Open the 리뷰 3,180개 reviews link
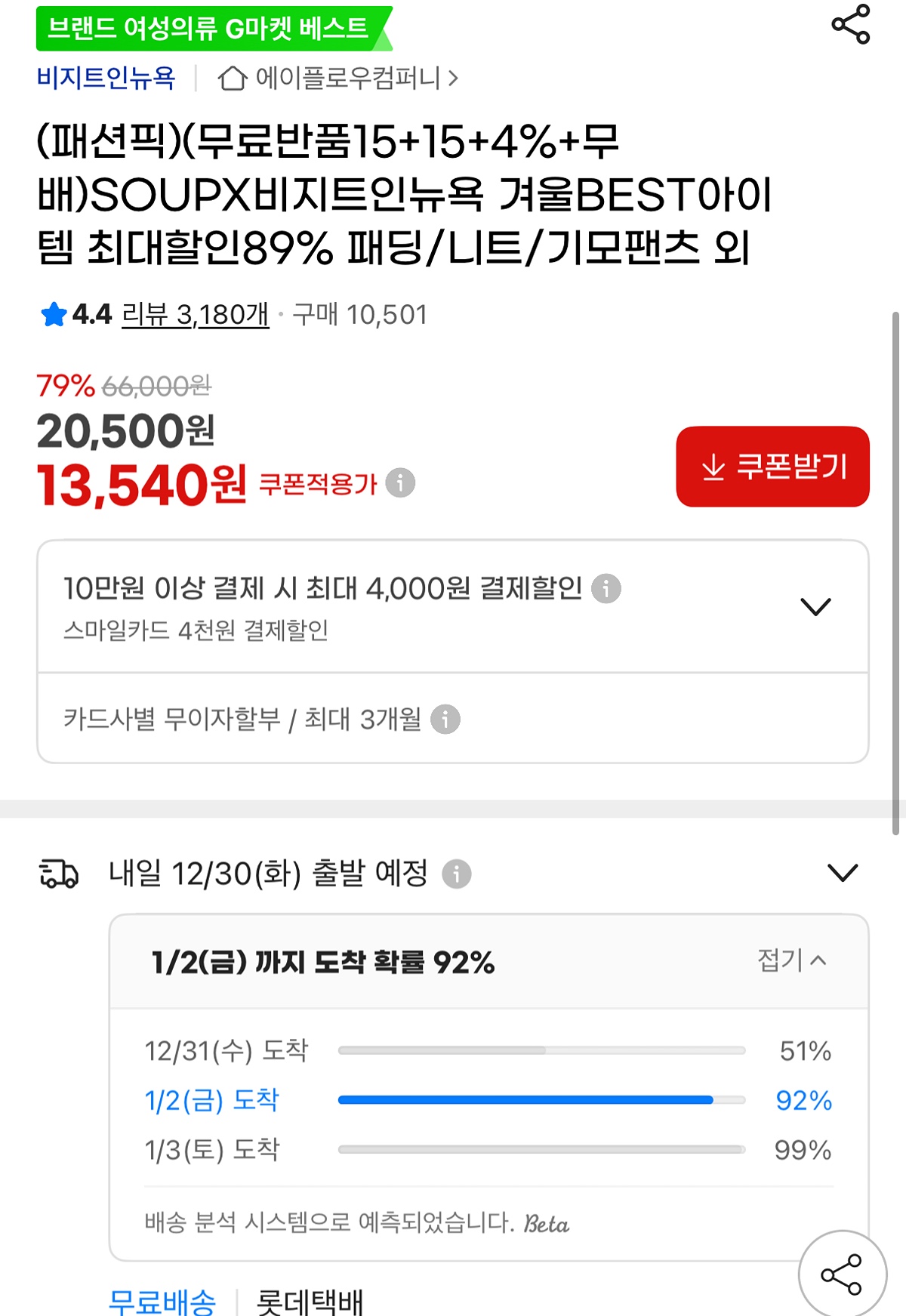The width and height of the screenshot is (906, 1316). tap(195, 315)
